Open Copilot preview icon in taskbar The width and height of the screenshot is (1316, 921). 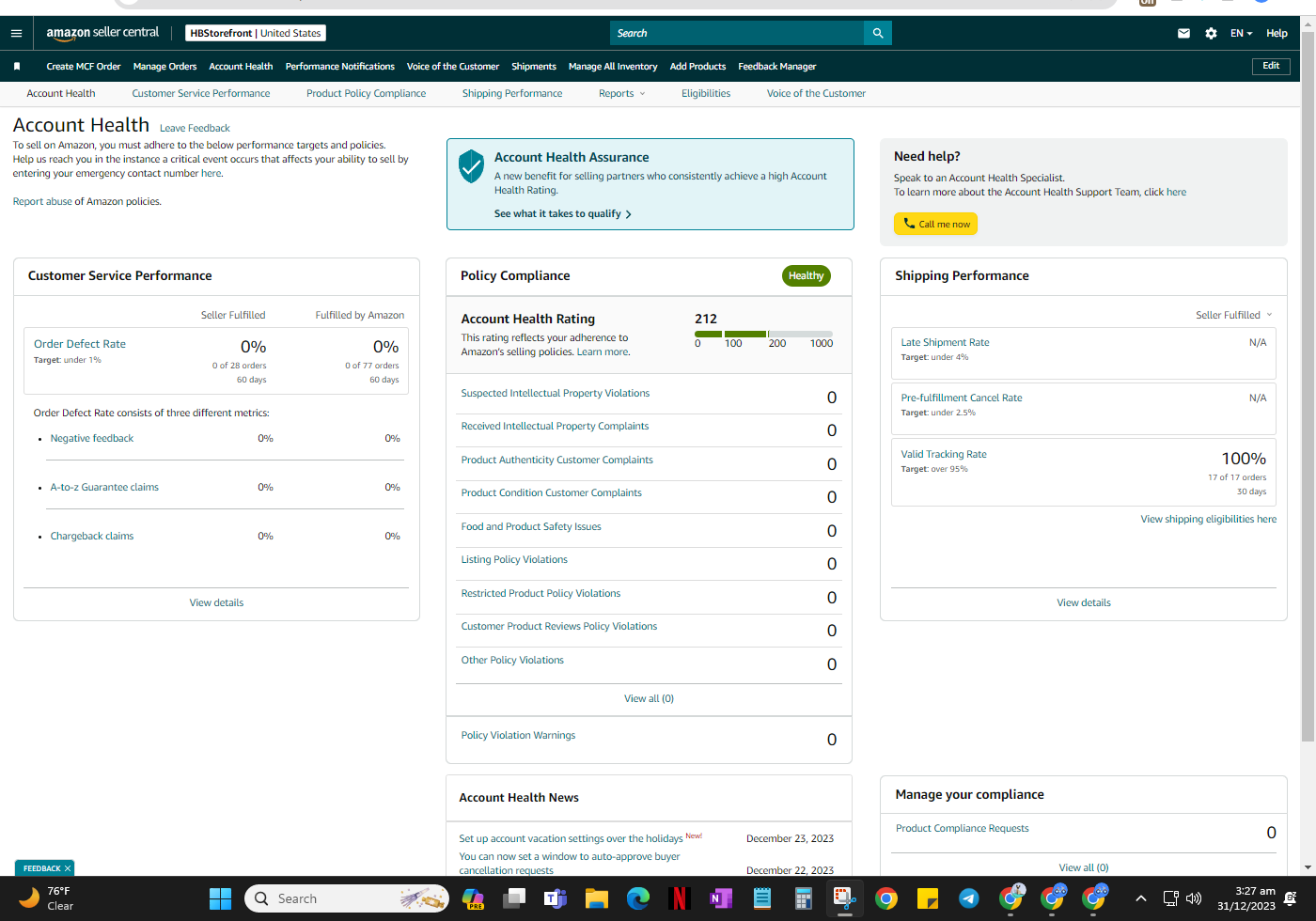pos(473,898)
